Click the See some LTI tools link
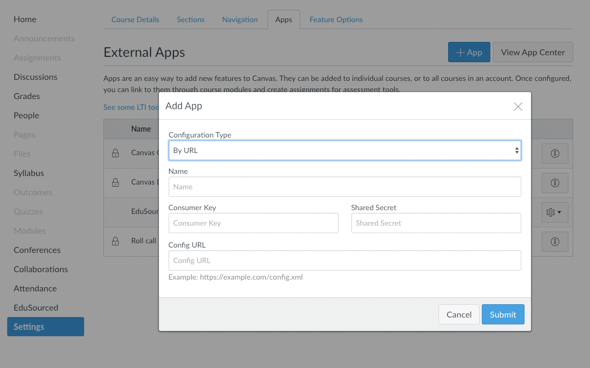 tap(131, 107)
